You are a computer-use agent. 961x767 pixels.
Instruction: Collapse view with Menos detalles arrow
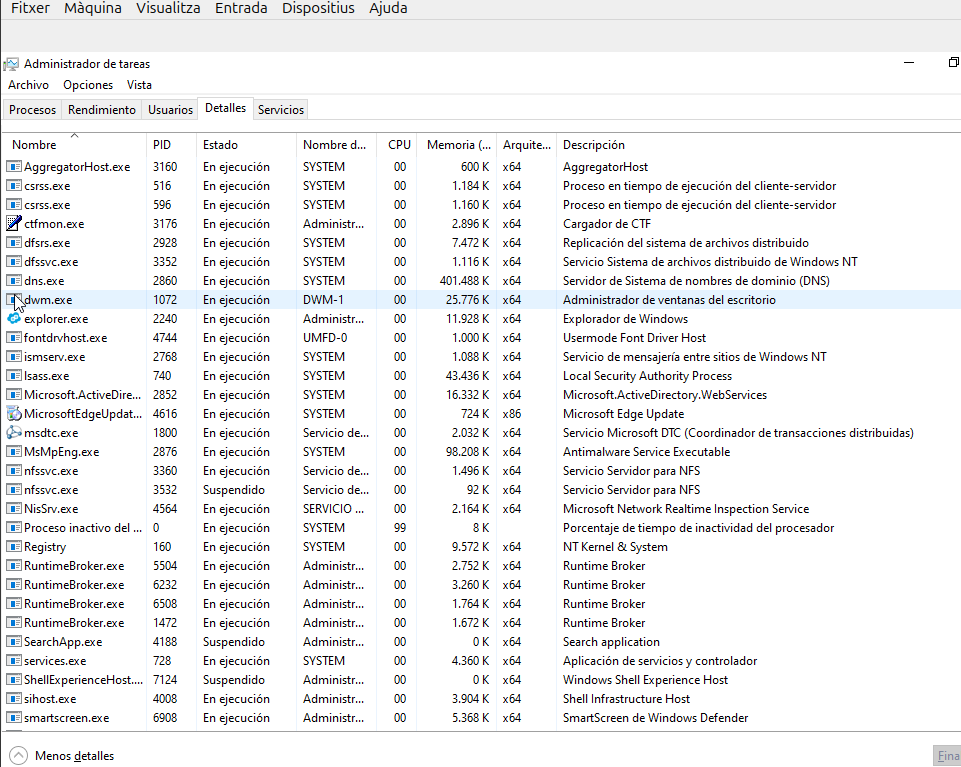[18, 756]
